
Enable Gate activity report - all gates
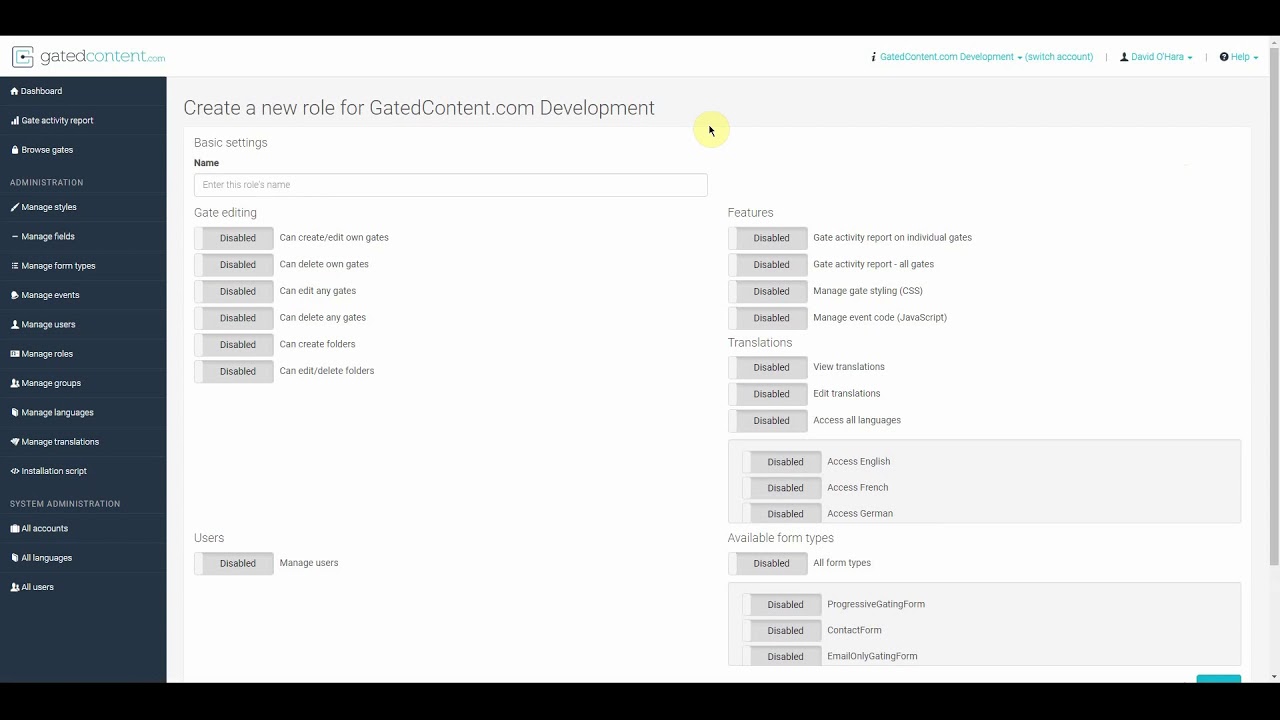click(x=768, y=264)
